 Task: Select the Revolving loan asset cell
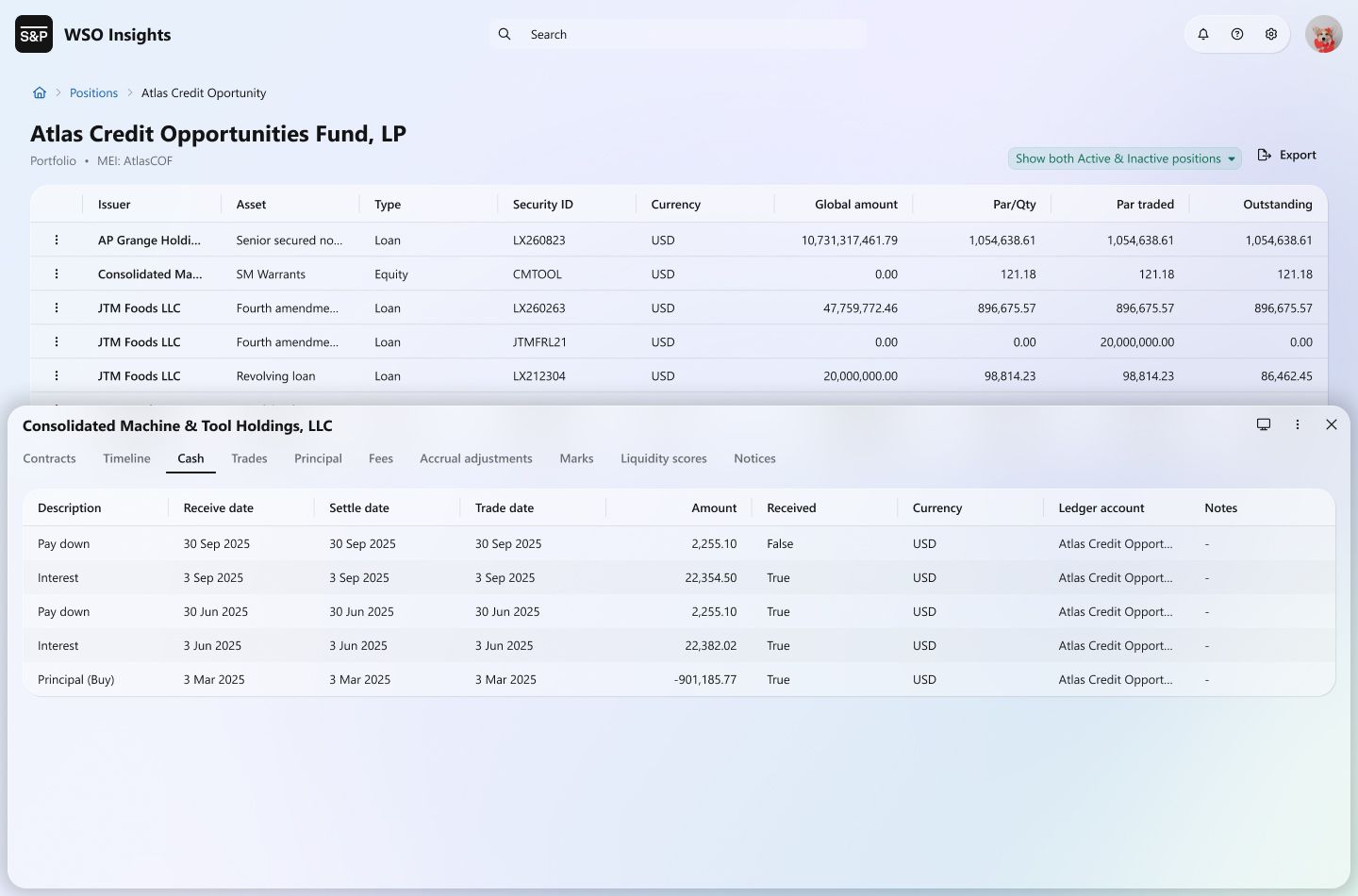click(275, 376)
